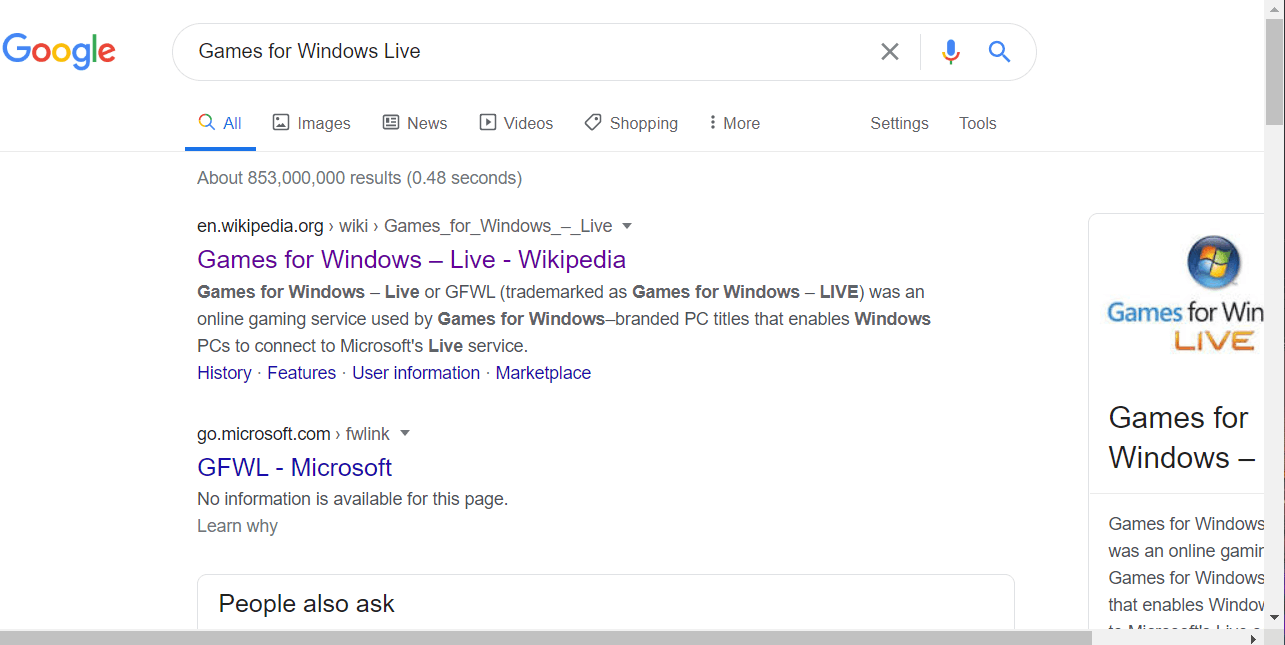The width and height of the screenshot is (1285, 645).
Task: Click the go.microsoft.com › fwlink breadcrumb
Action: point(291,434)
